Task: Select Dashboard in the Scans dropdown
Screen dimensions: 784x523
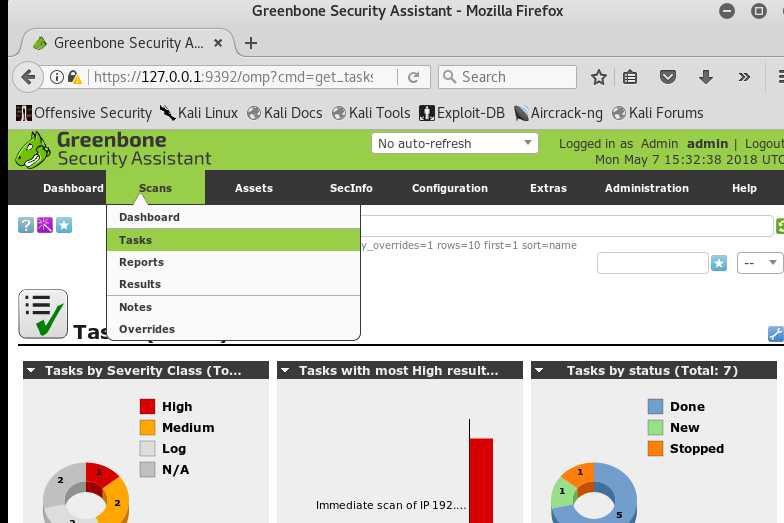Action: pos(233,217)
